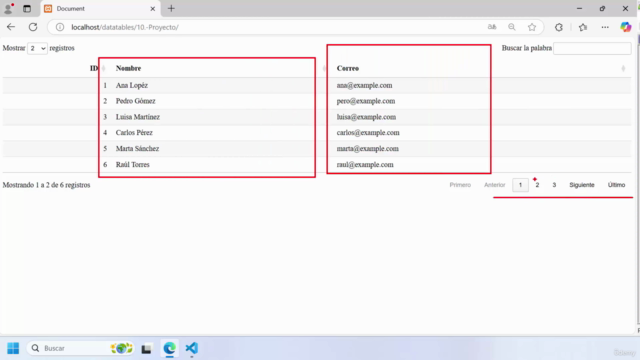The image size is (640, 360).
Task: Reload the current page
Action: [x=33, y=27]
